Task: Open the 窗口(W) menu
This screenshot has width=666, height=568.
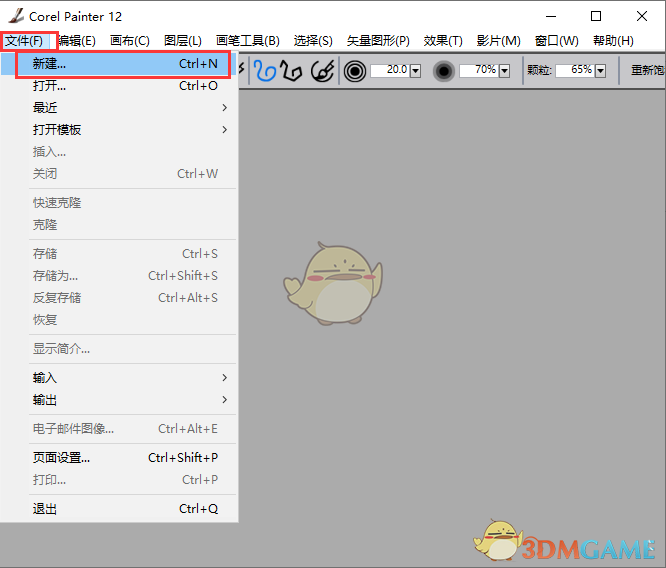Action: pyautogui.click(x=556, y=41)
